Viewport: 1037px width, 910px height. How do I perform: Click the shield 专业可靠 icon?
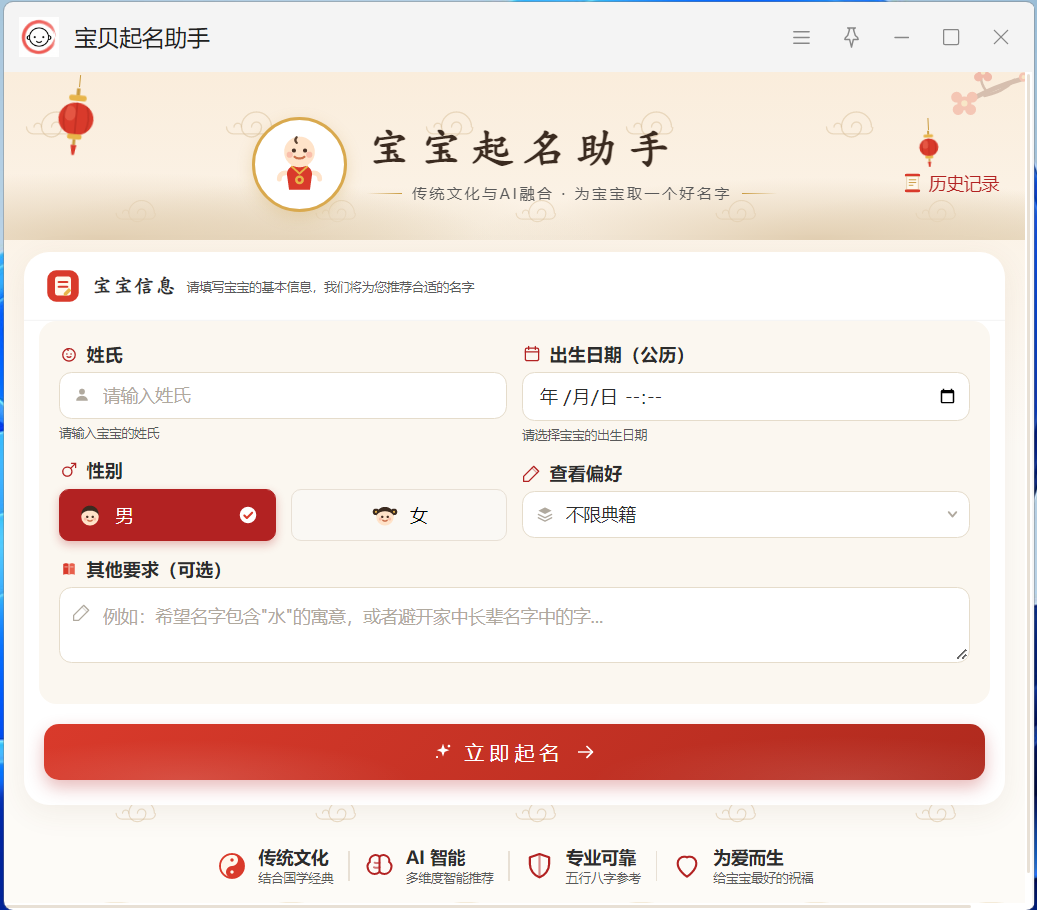point(539,866)
